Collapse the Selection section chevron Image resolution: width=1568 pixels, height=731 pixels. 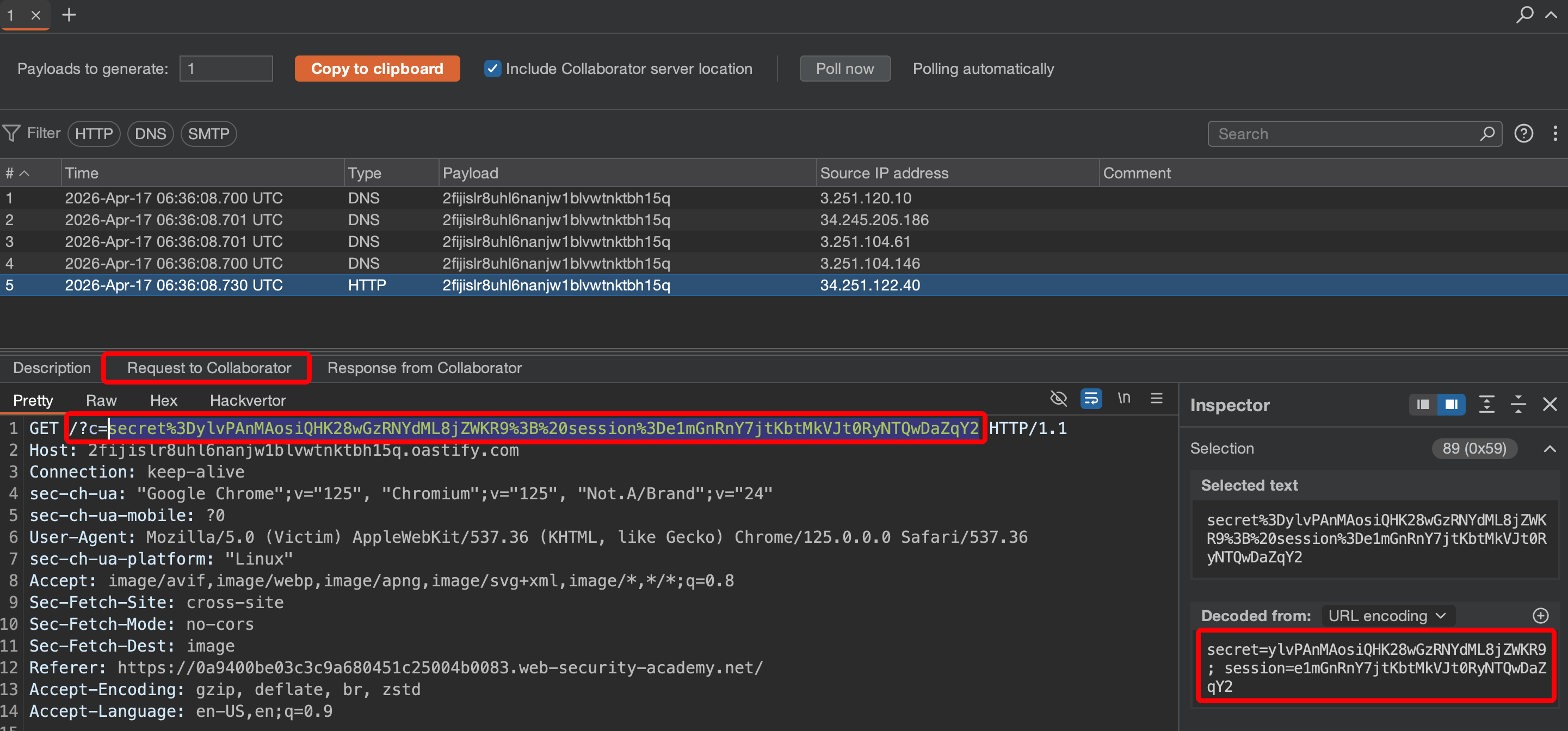1550,449
